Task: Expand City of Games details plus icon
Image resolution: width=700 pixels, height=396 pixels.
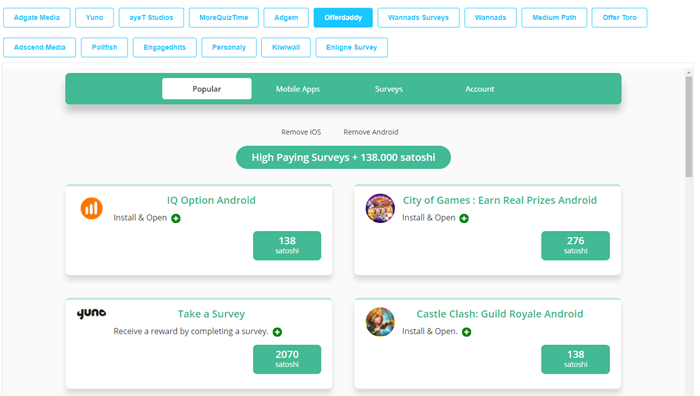Action: (x=464, y=218)
